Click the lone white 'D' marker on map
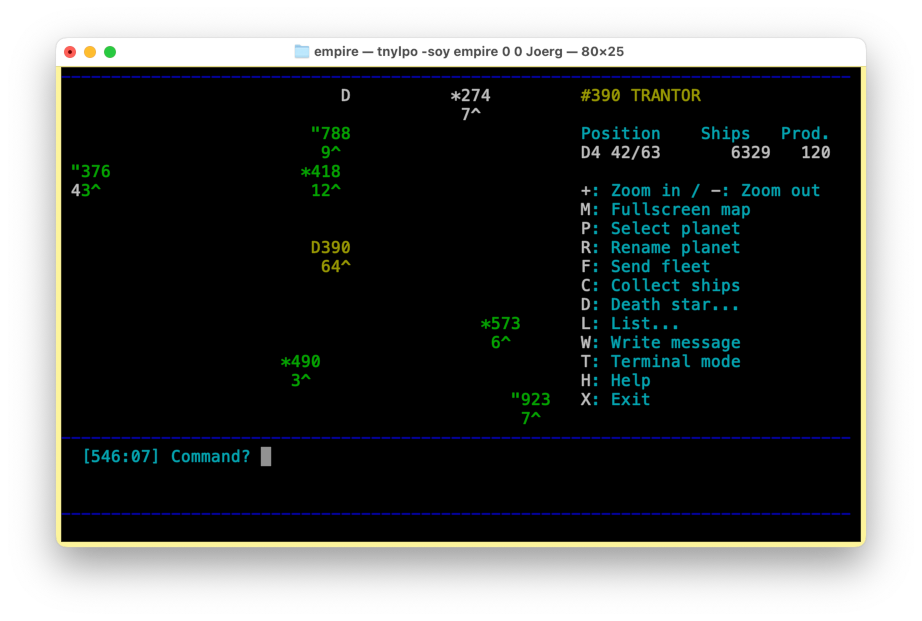Image resolution: width=922 pixels, height=621 pixels. tap(346, 95)
